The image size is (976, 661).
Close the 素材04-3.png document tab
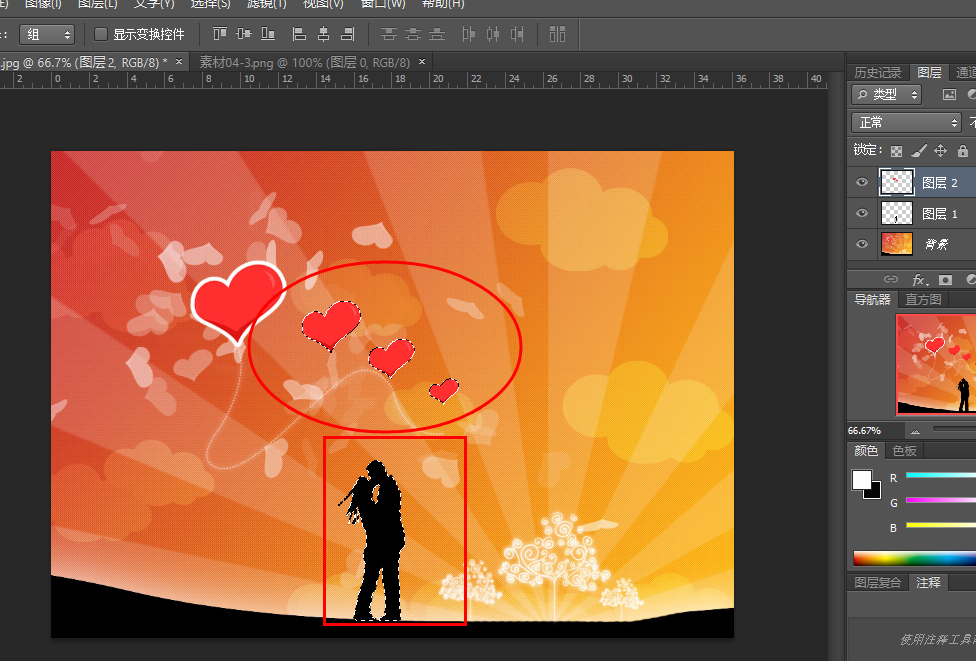pyautogui.click(x=422, y=62)
